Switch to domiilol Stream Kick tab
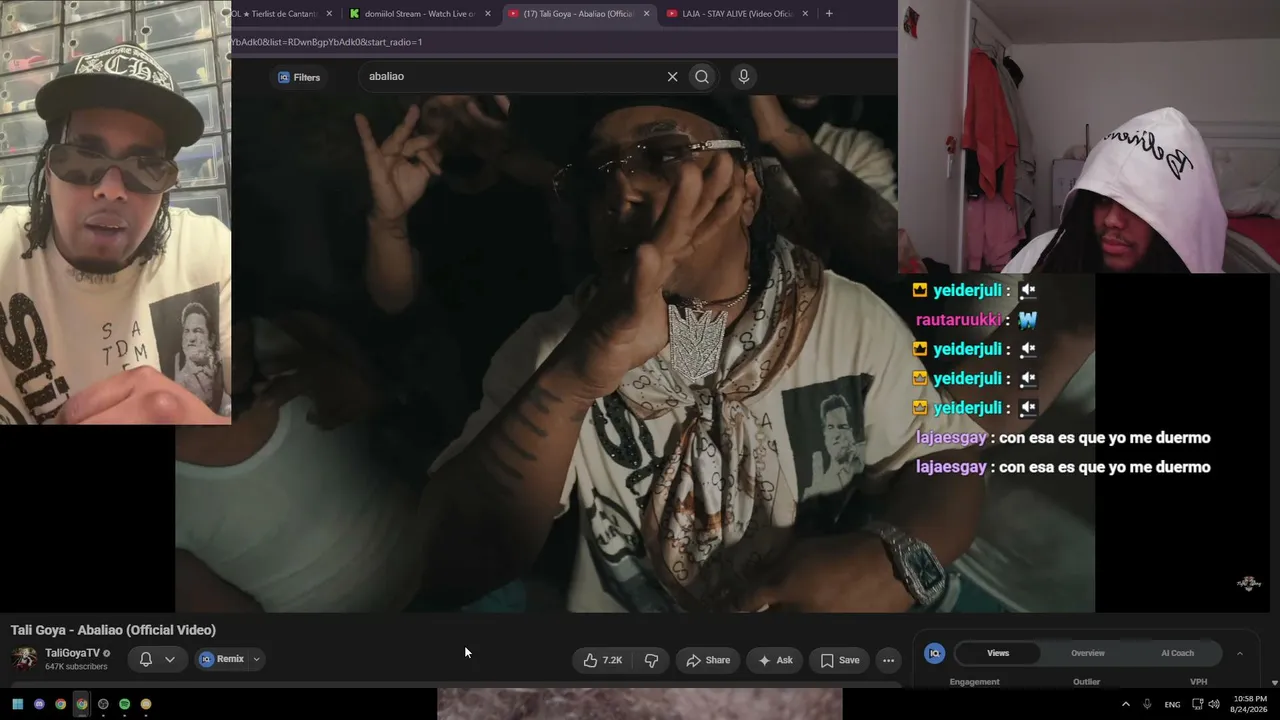The image size is (1280, 720). point(420,14)
